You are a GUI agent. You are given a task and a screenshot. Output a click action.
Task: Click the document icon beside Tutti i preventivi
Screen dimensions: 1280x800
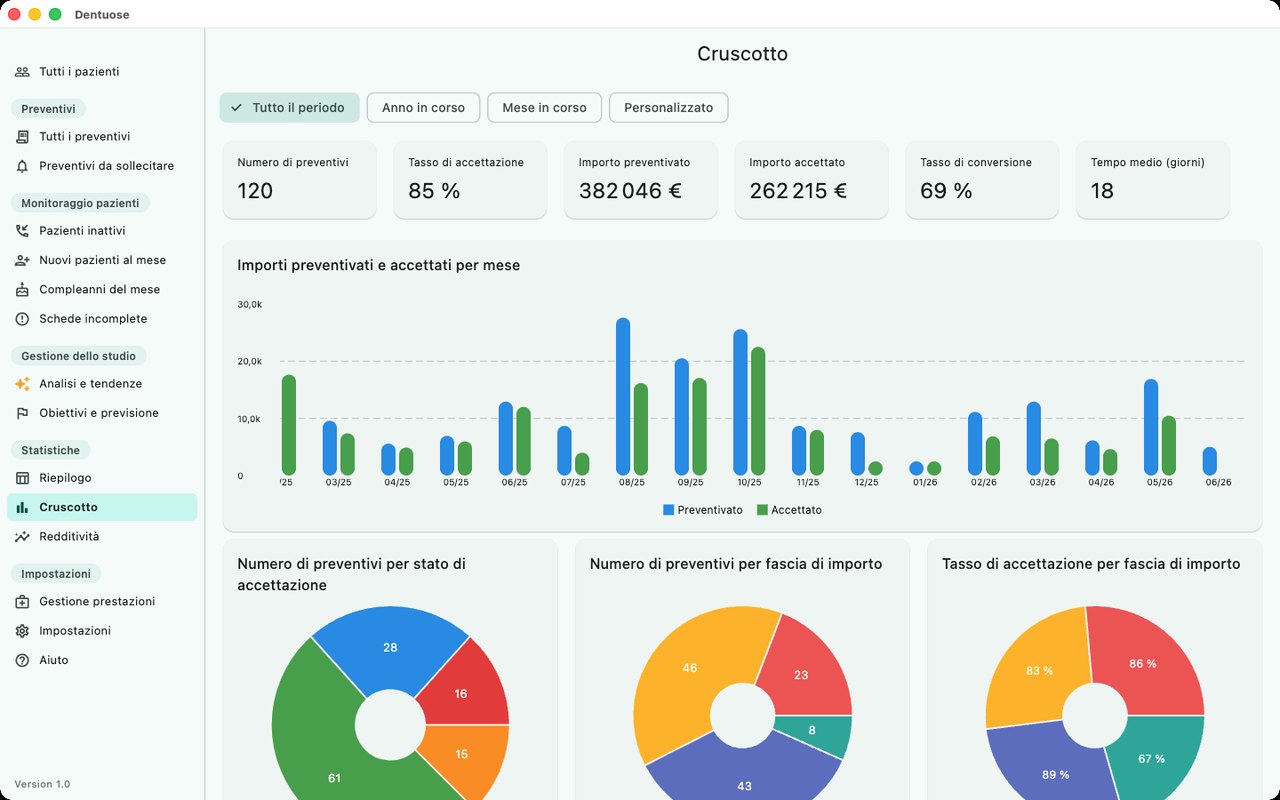(x=22, y=137)
